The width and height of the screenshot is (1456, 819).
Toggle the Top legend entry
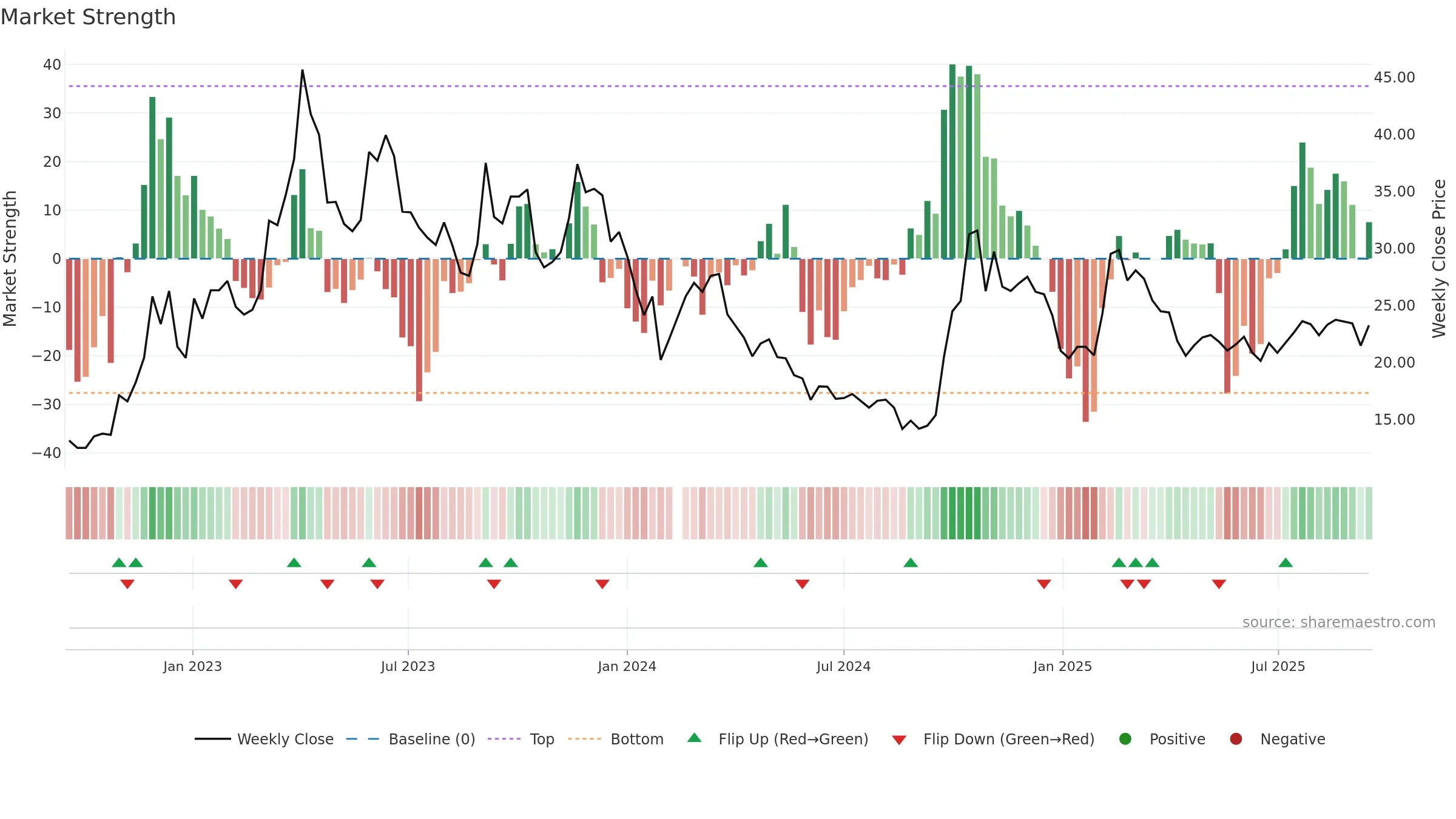(x=521, y=739)
